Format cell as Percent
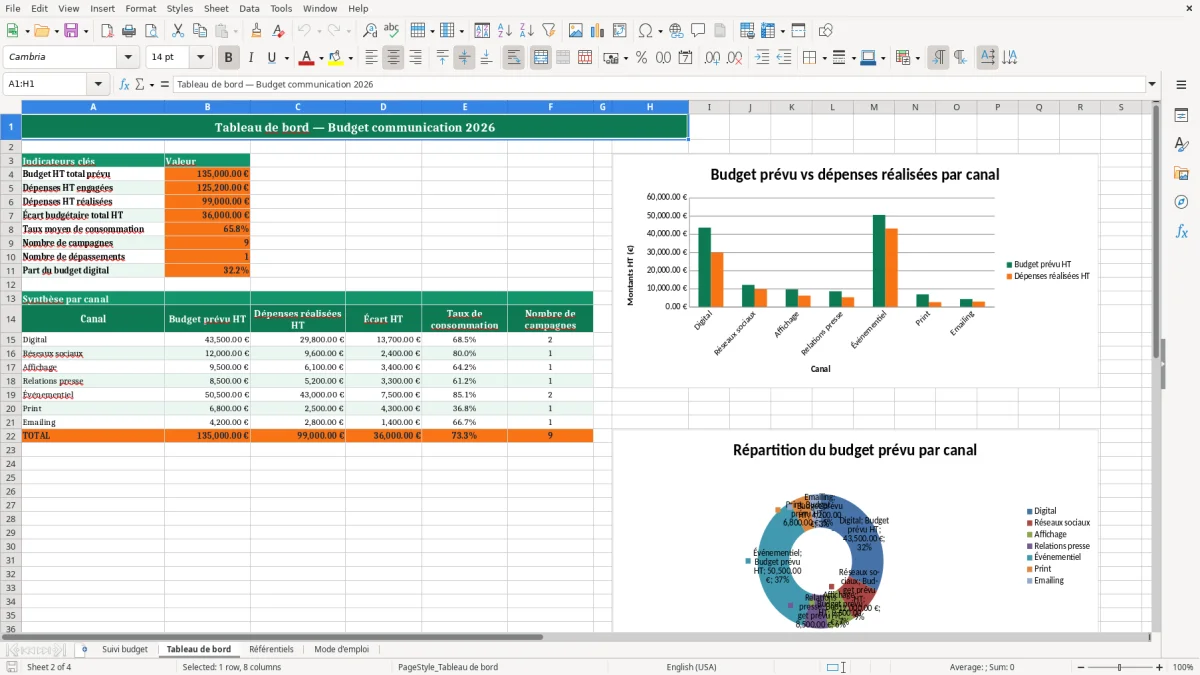This screenshot has height=675, width=1200. click(642, 58)
